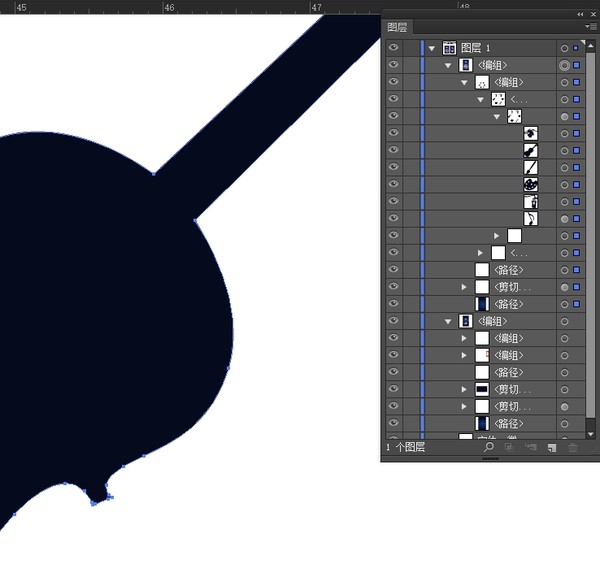This screenshot has height=586, width=600.
Task: Hide the palette thumbnail sublayer via eye
Action: [393, 184]
